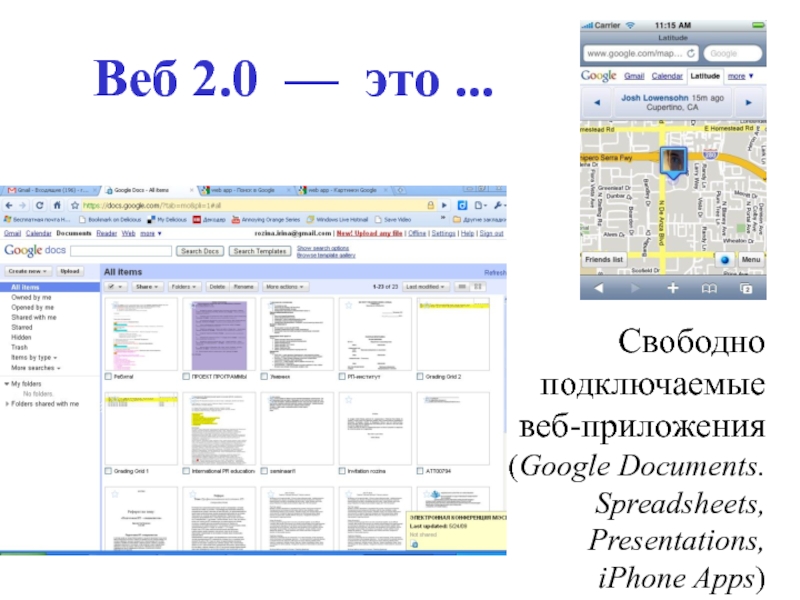Tick the ATT00794 document checkbox
800x600 pixels.
point(420,471)
